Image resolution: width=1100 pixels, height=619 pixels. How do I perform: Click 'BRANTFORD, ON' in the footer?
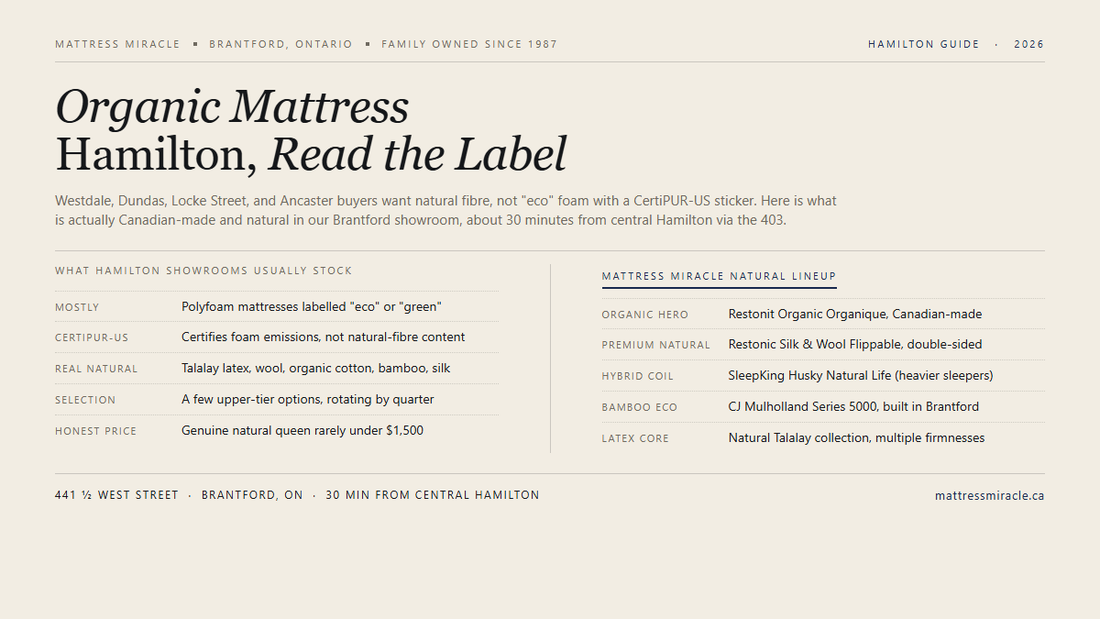(252, 495)
